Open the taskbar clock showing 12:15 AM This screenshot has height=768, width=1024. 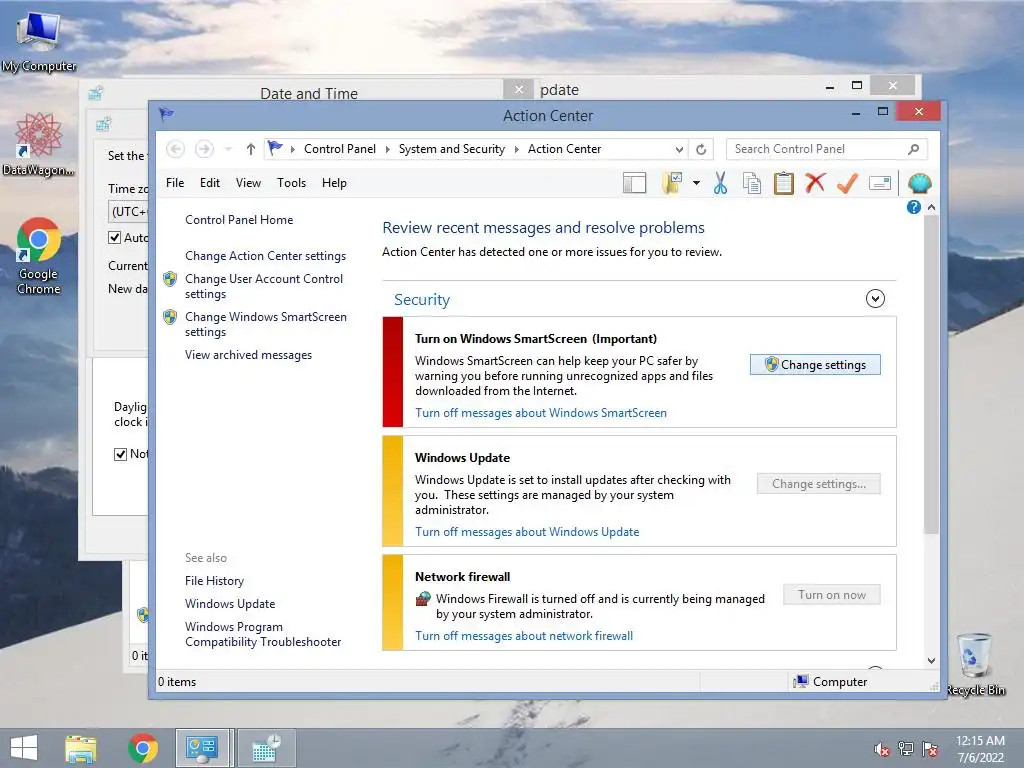point(980,749)
